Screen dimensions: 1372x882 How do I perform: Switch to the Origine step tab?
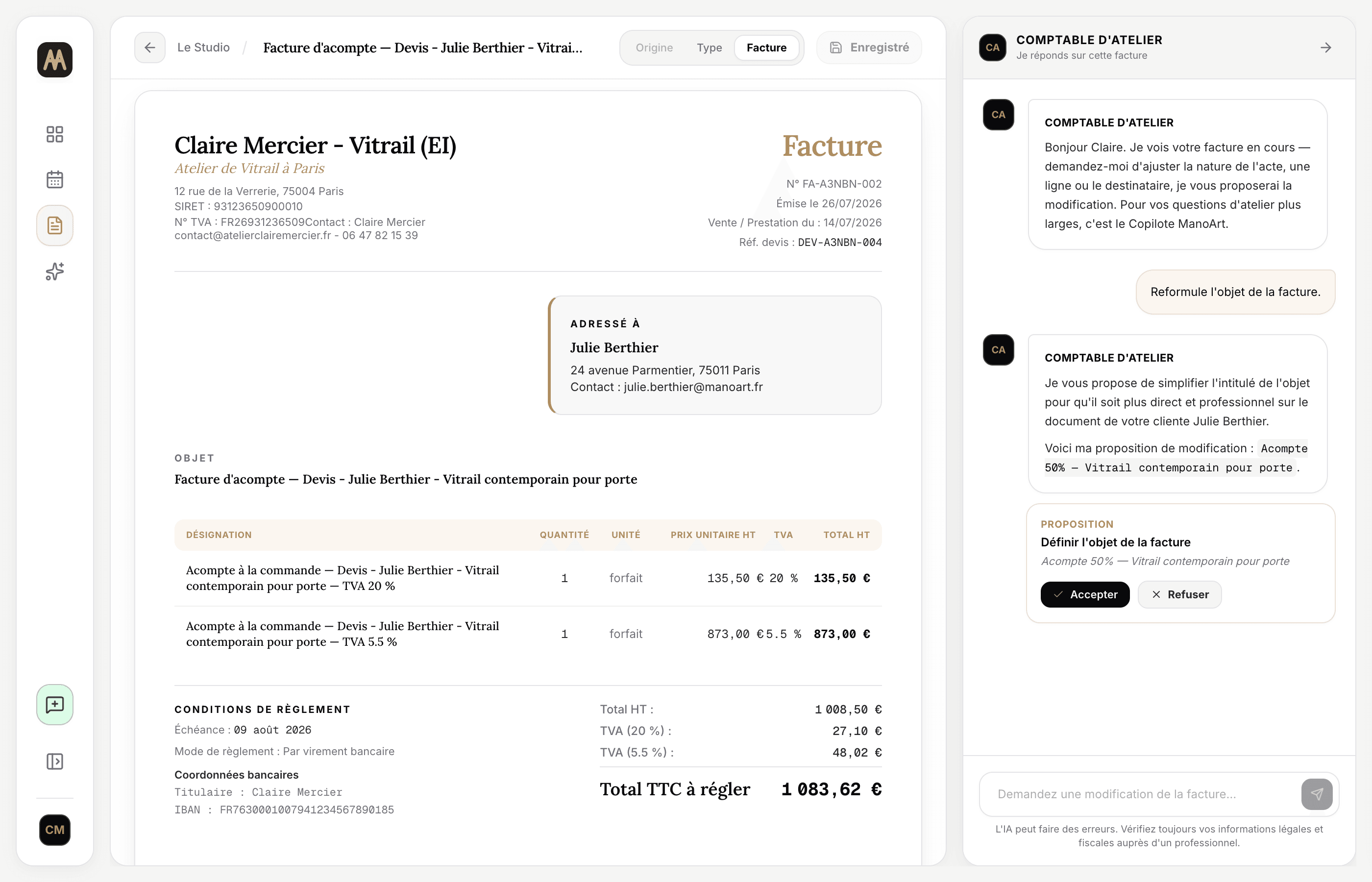pyautogui.click(x=654, y=48)
